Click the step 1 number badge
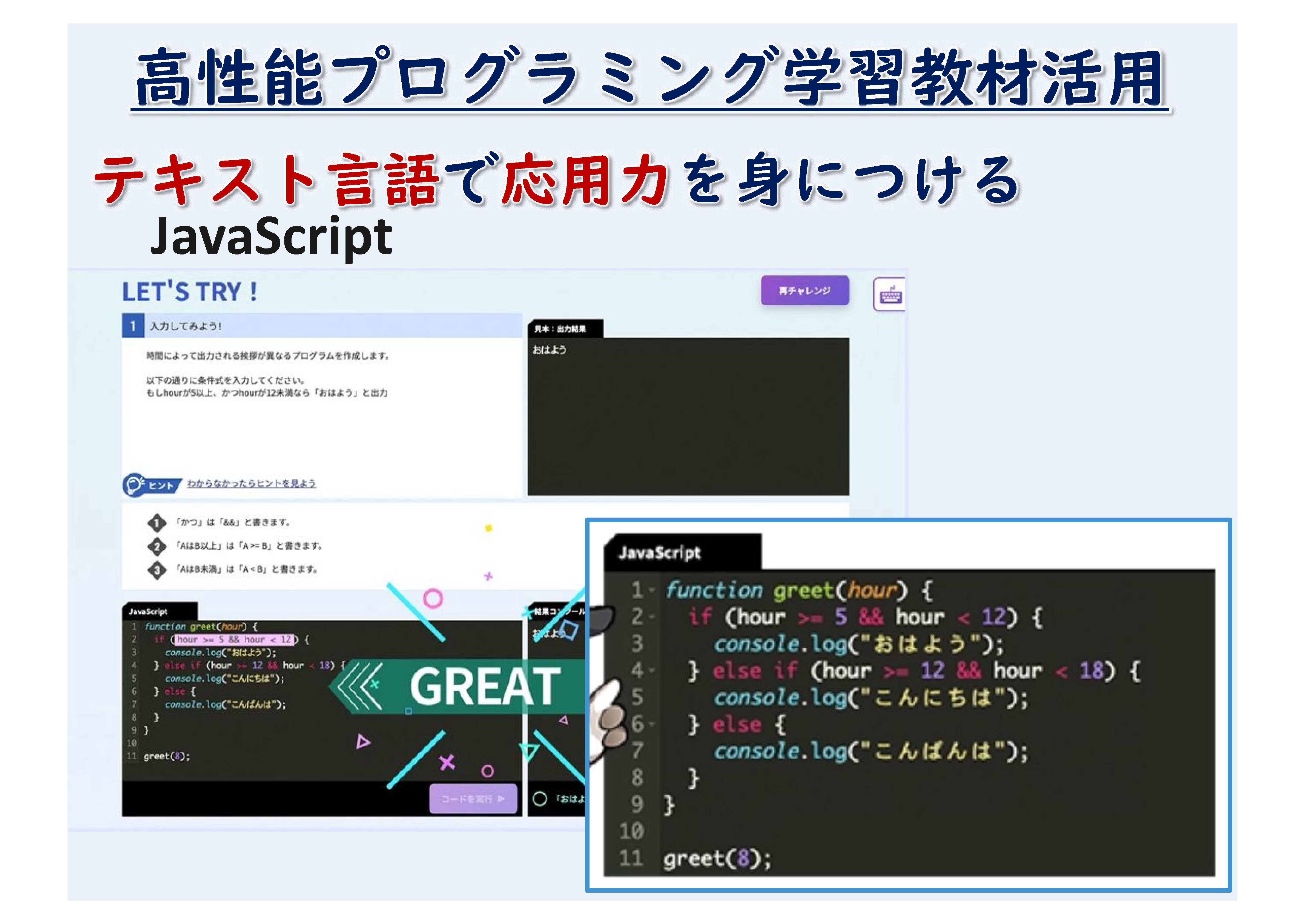 133,326
